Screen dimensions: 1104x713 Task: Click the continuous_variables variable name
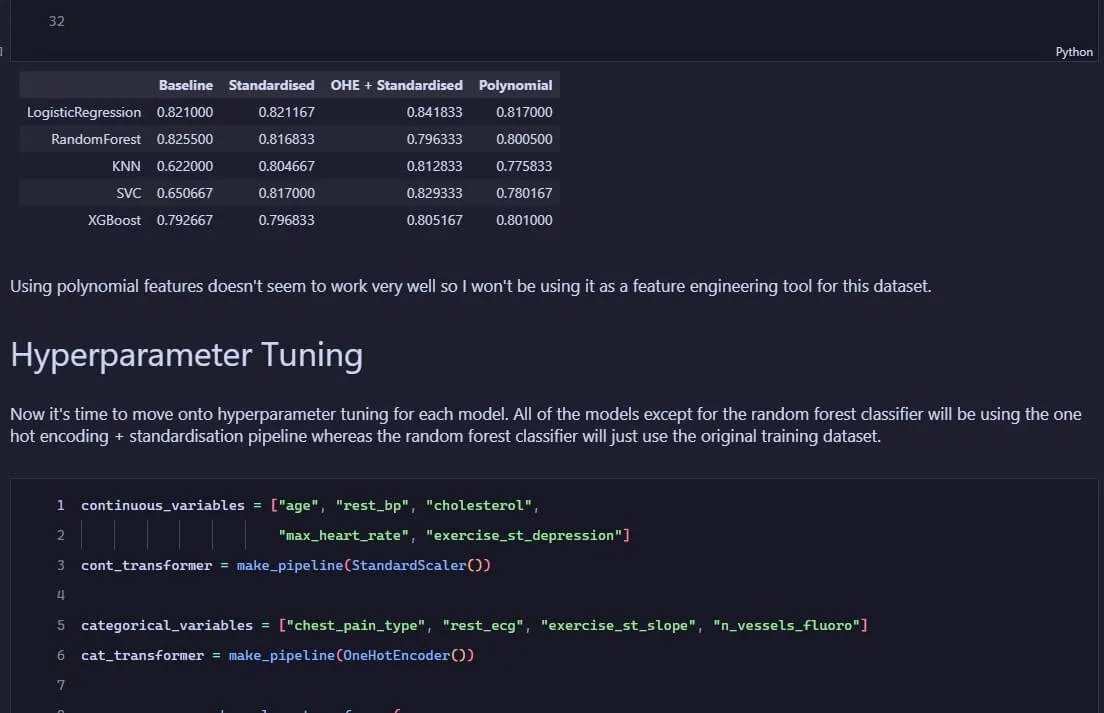pyautogui.click(x=162, y=505)
